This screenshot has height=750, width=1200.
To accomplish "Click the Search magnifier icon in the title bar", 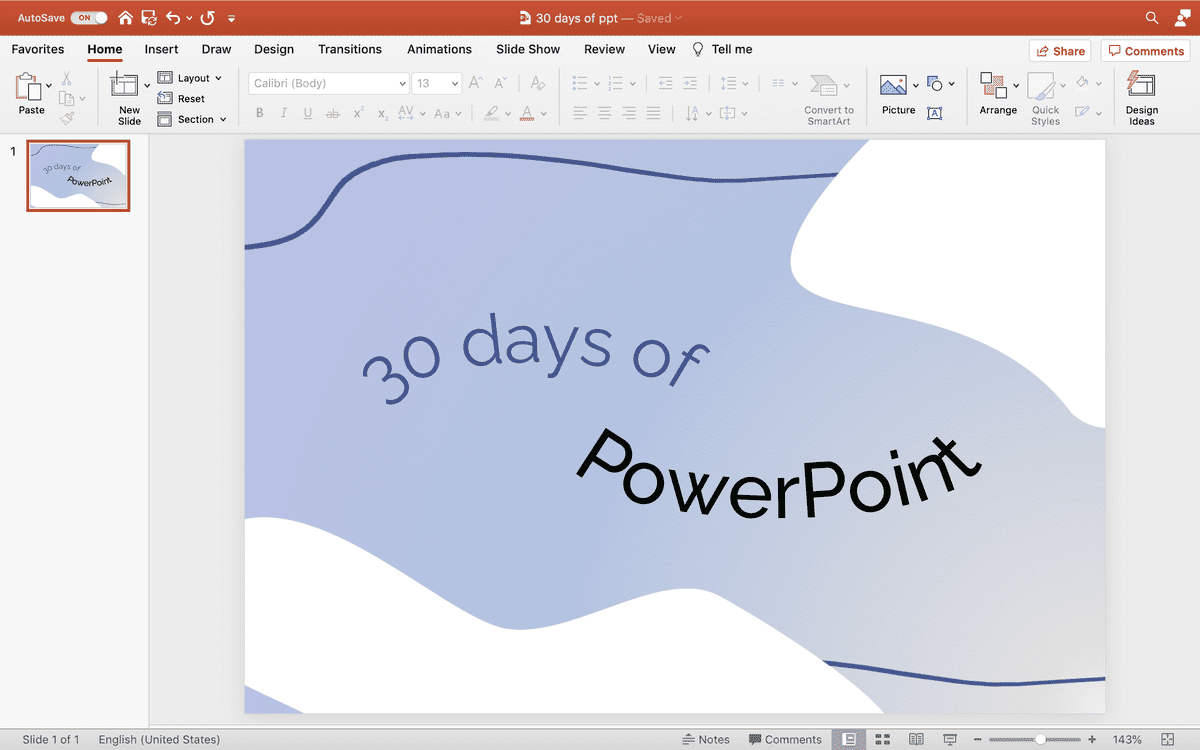I will coord(1152,18).
